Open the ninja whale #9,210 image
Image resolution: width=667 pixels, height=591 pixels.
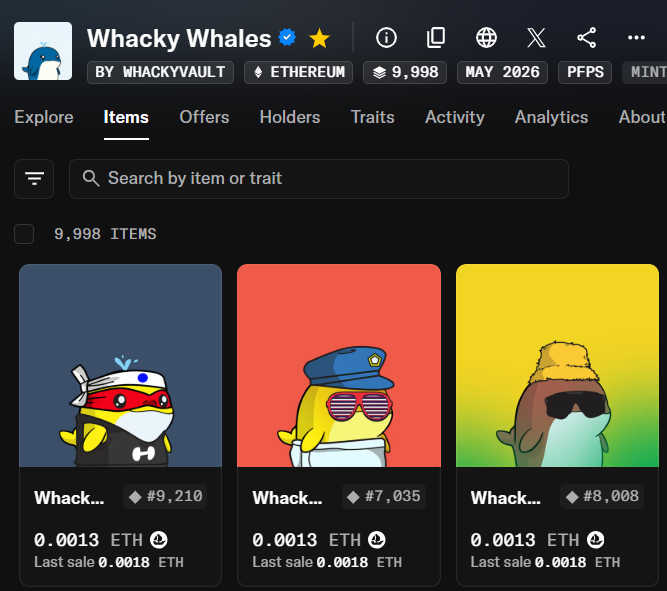click(120, 365)
